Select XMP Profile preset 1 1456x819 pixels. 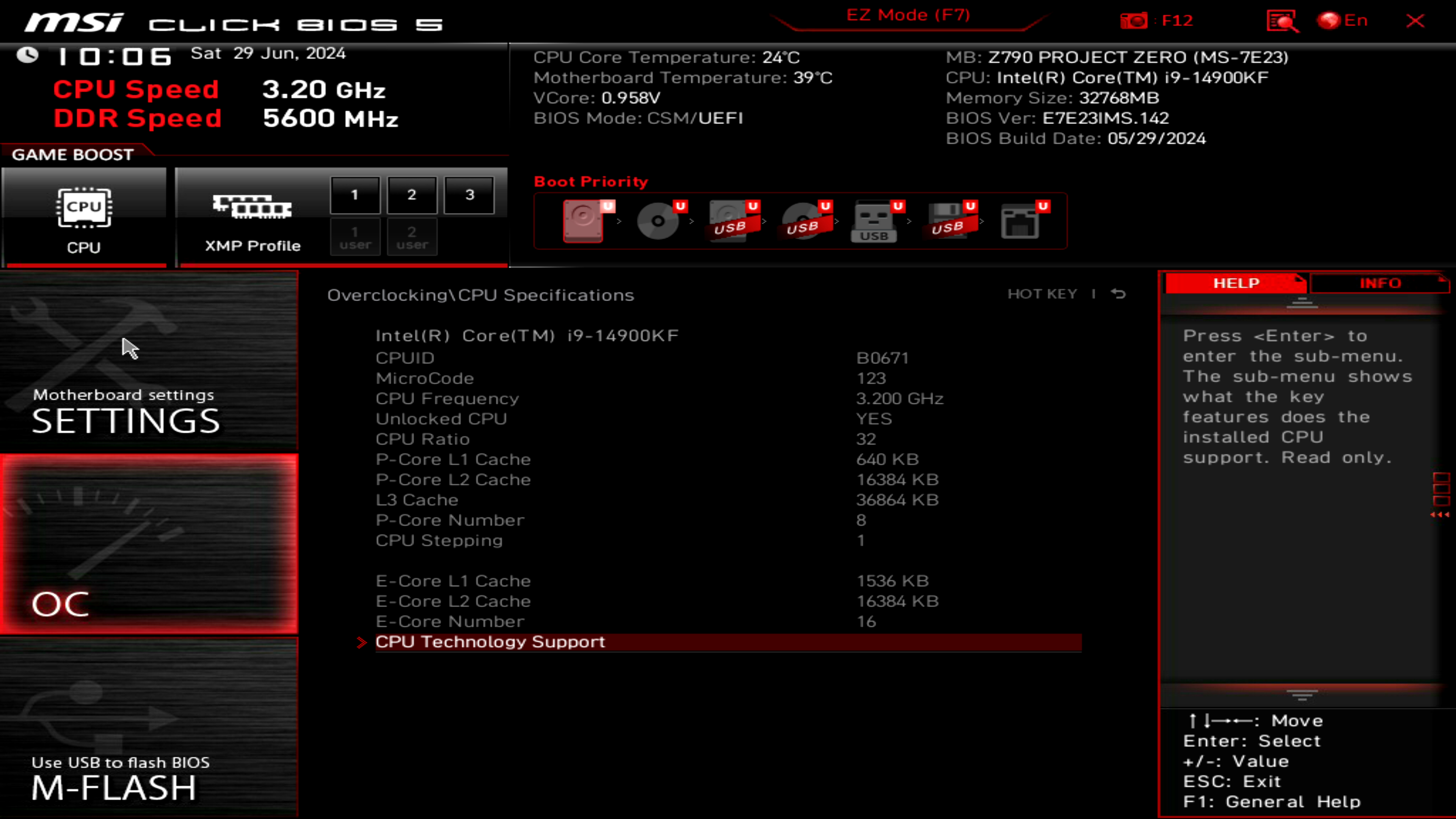coord(355,194)
